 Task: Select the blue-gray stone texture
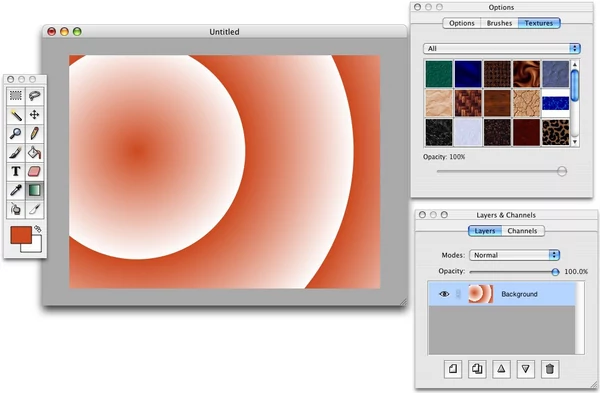[555, 74]
